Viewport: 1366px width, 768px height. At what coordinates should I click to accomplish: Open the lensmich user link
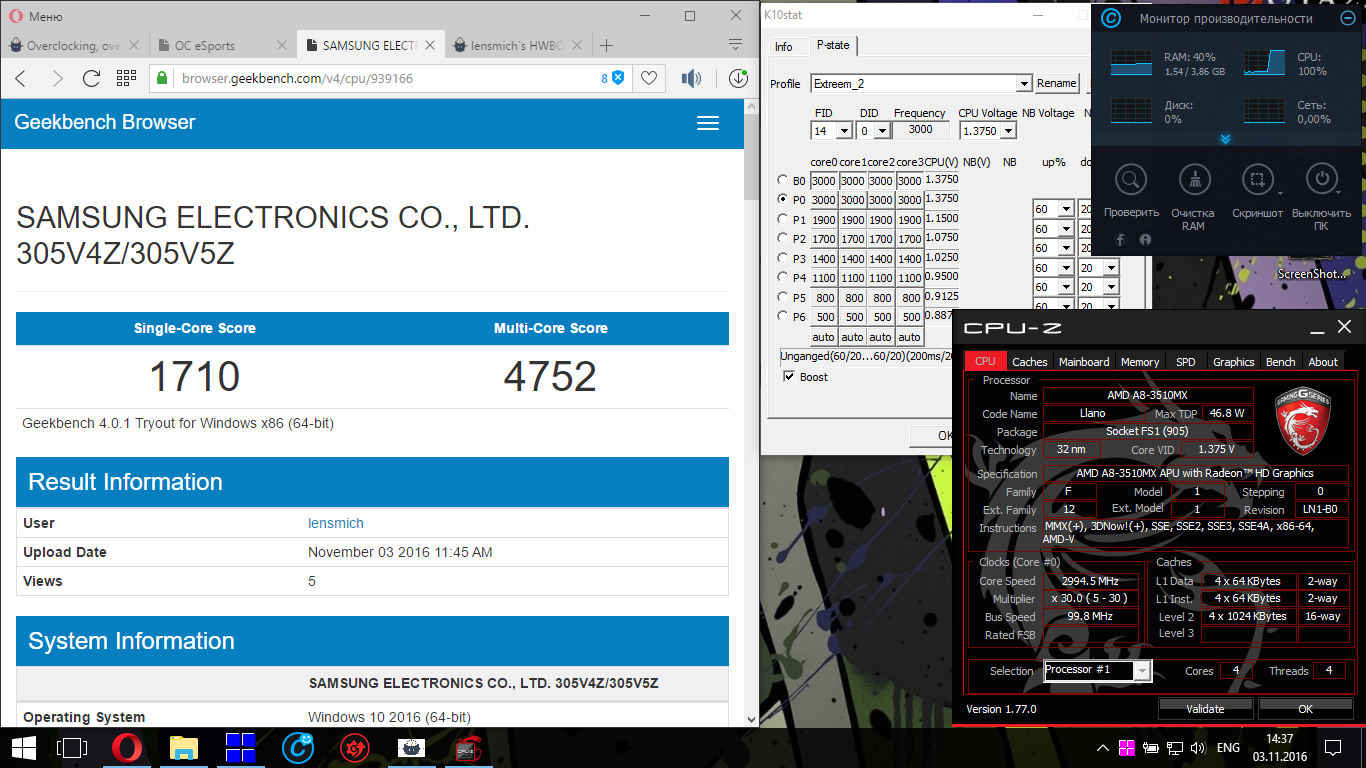(336, 523)
